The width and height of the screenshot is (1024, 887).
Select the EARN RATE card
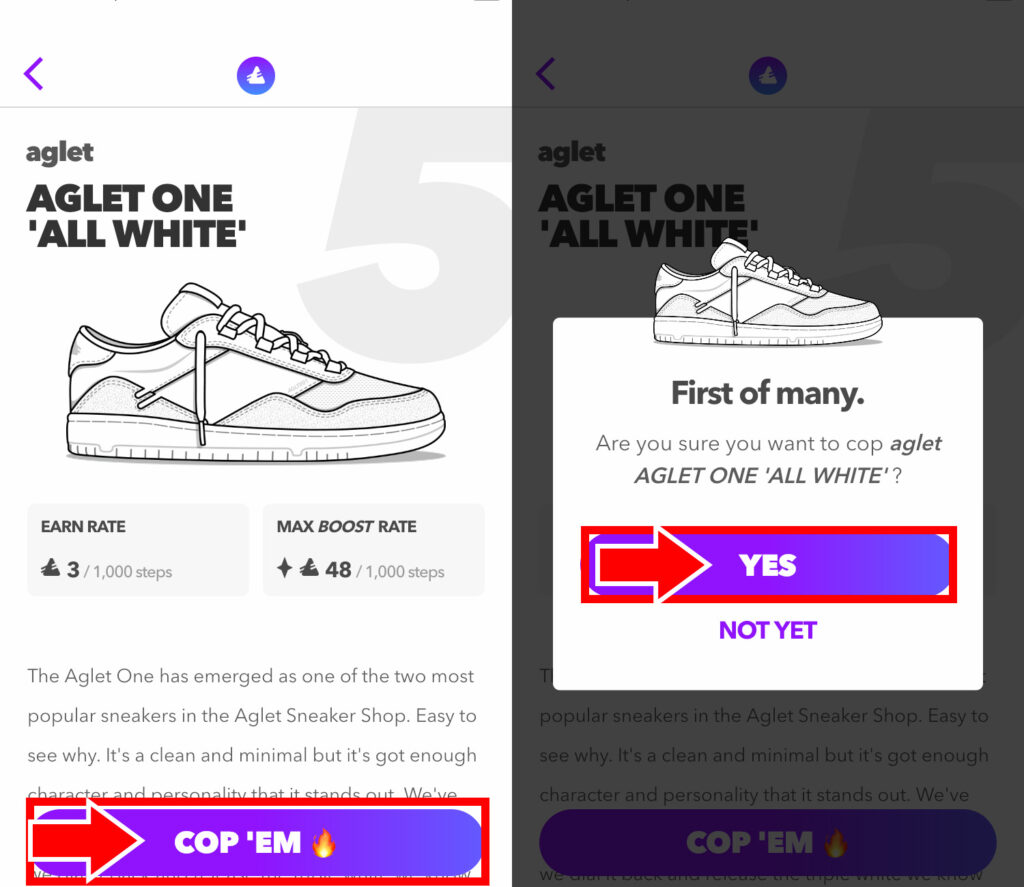138,550
